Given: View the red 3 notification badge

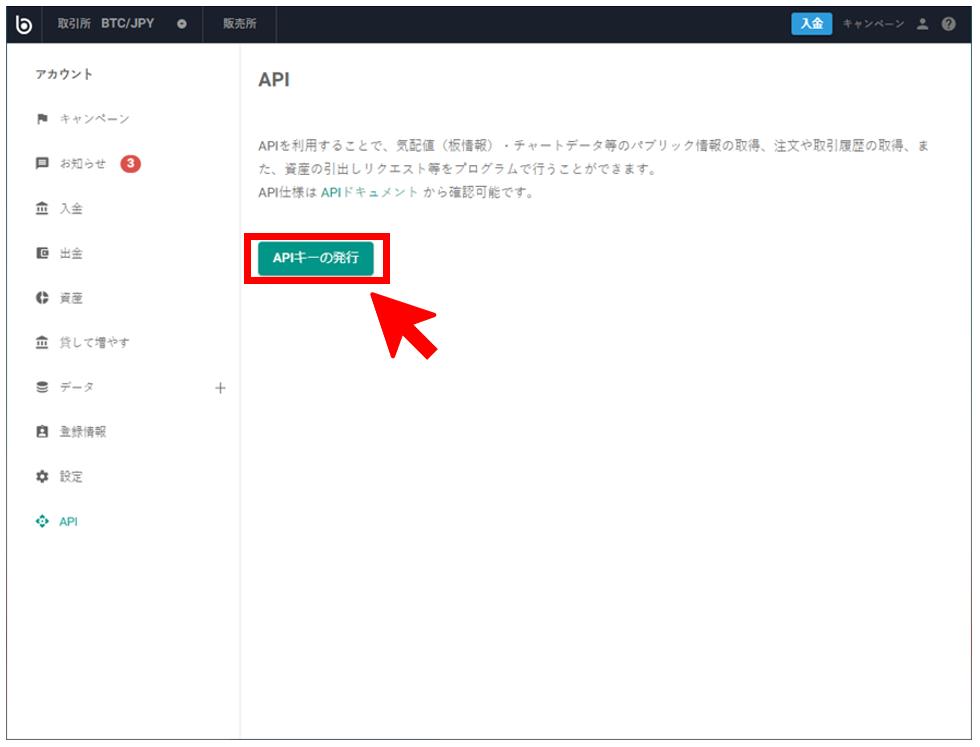Looking at the screenshot, I should 131,164.
